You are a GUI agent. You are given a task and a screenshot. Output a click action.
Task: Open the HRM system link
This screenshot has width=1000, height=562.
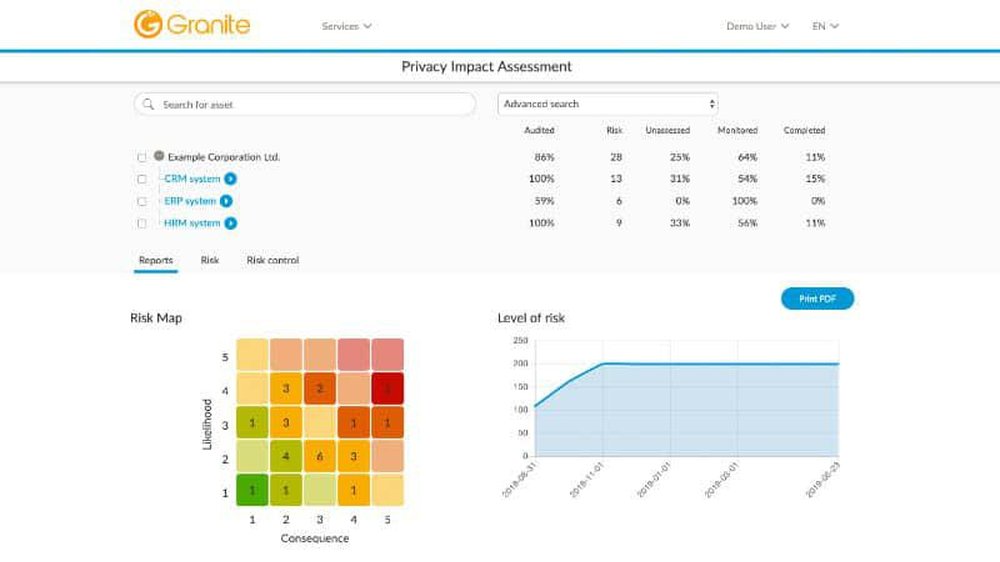coord(192,223)
